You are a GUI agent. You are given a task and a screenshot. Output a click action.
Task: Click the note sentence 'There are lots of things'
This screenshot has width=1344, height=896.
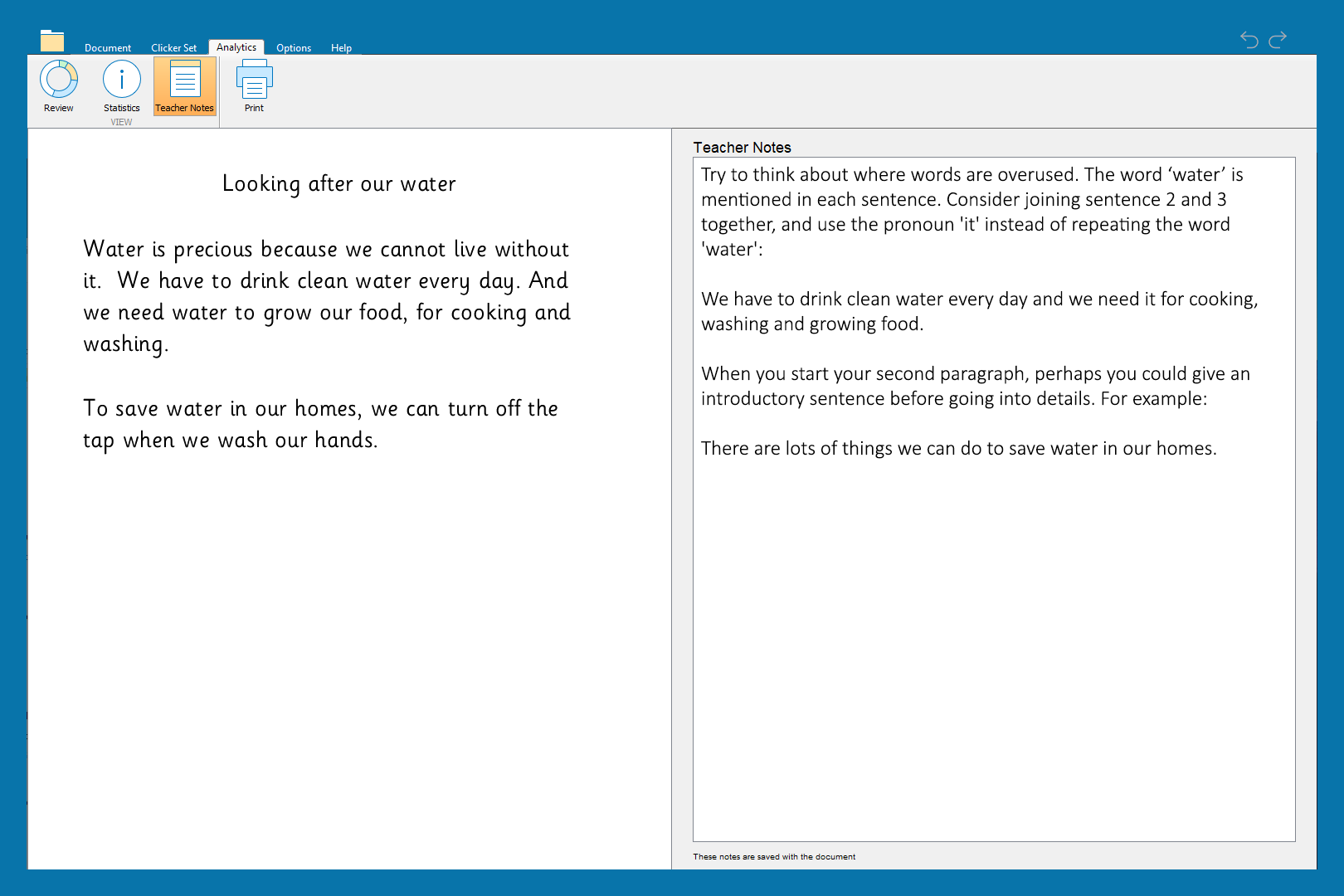[958, 449]
